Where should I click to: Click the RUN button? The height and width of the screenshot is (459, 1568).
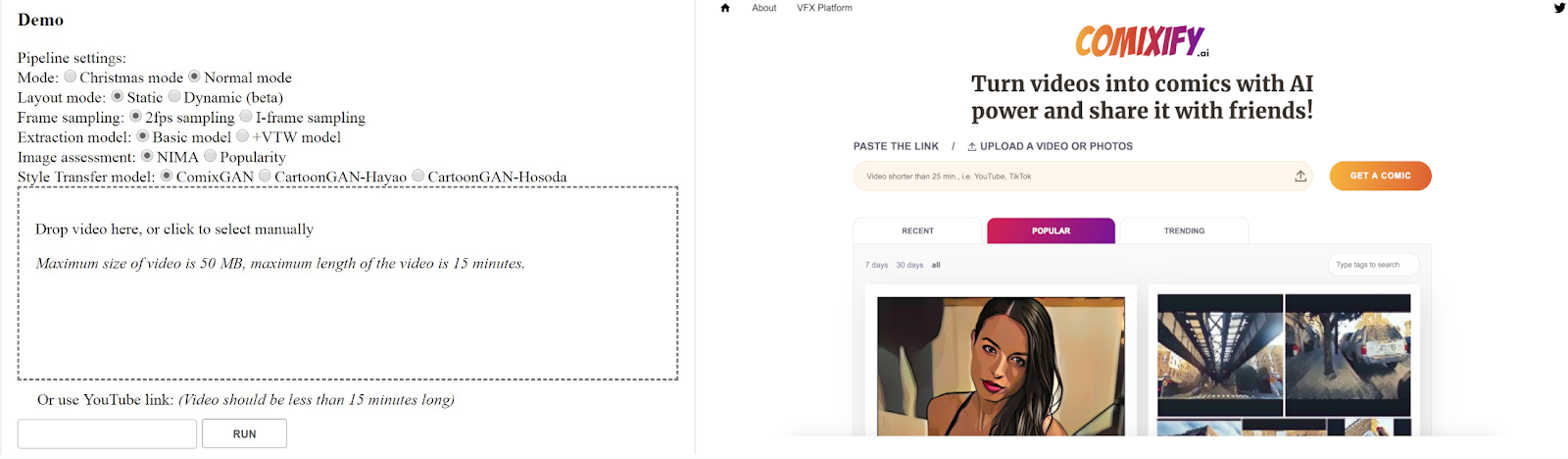point(244,433)
